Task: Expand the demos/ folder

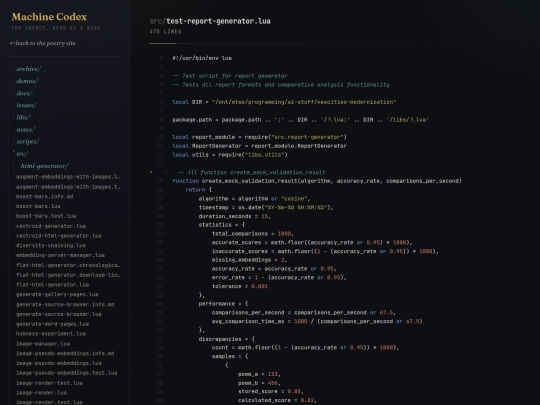Action: (27, 81)
